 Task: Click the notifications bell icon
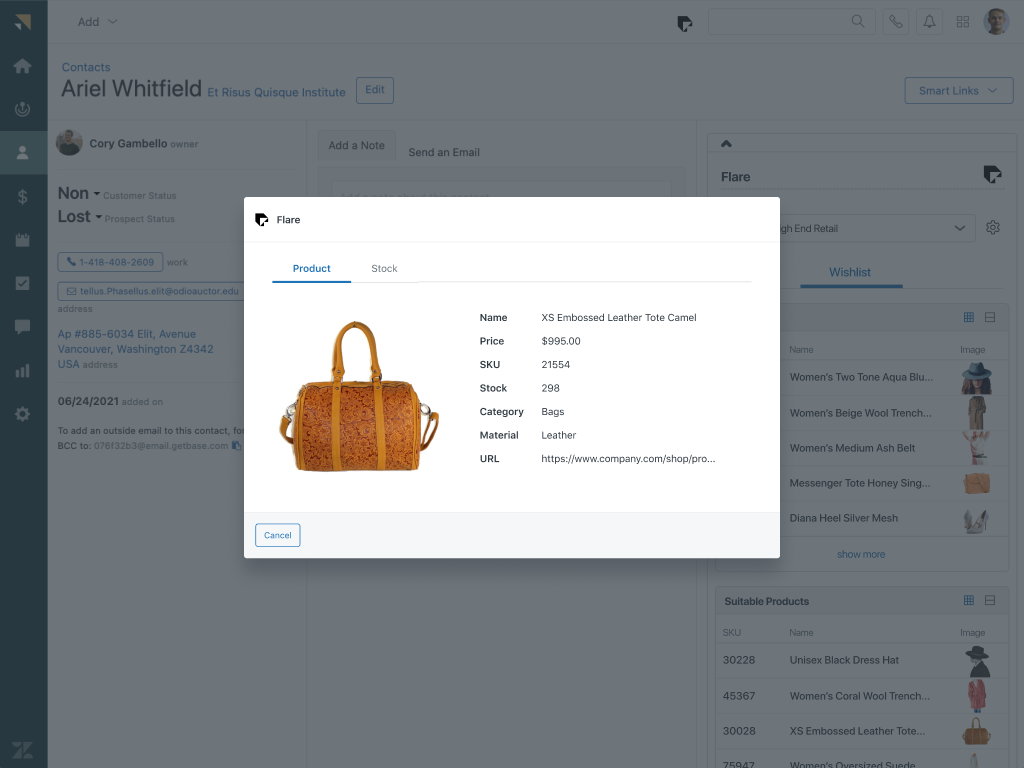coord(929,22)
